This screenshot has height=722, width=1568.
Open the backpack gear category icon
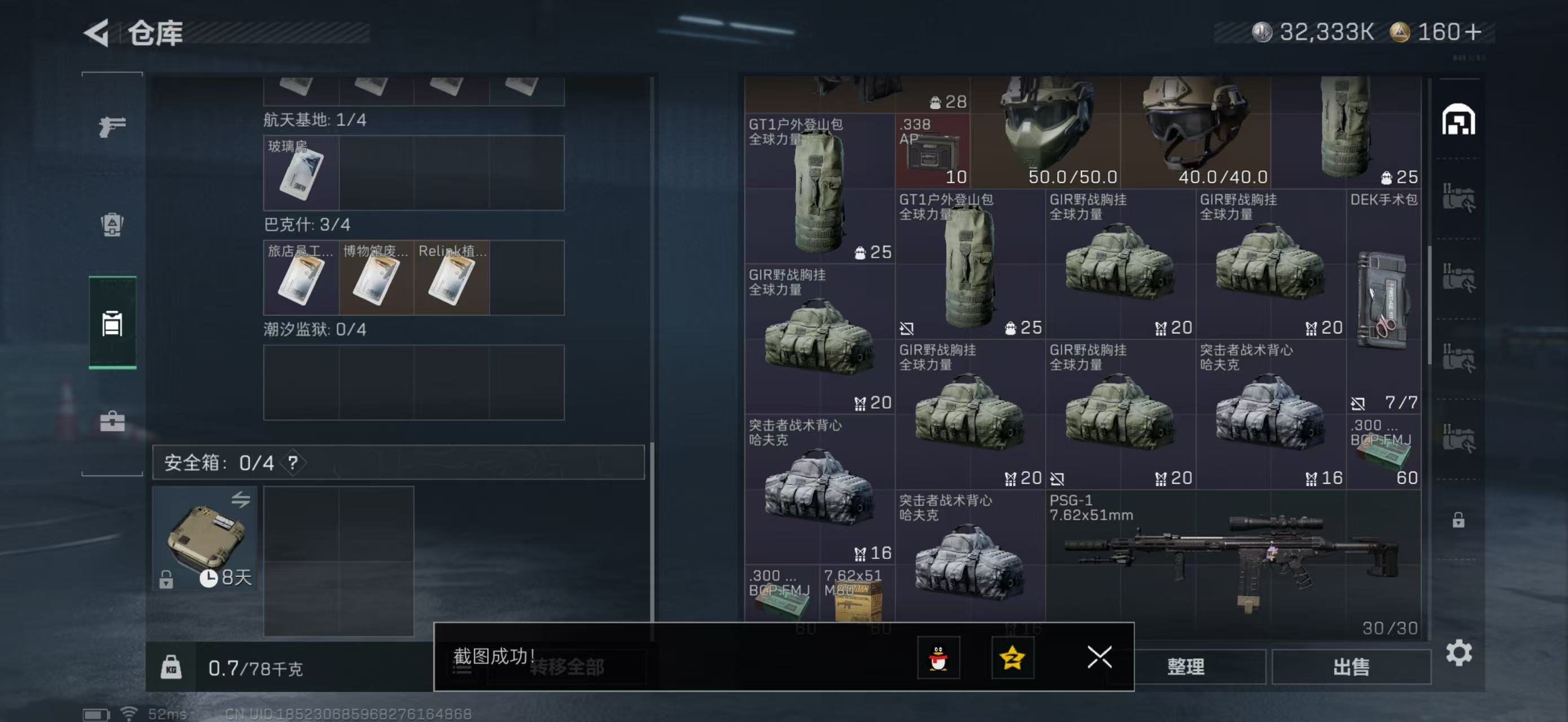coord(113,224)
